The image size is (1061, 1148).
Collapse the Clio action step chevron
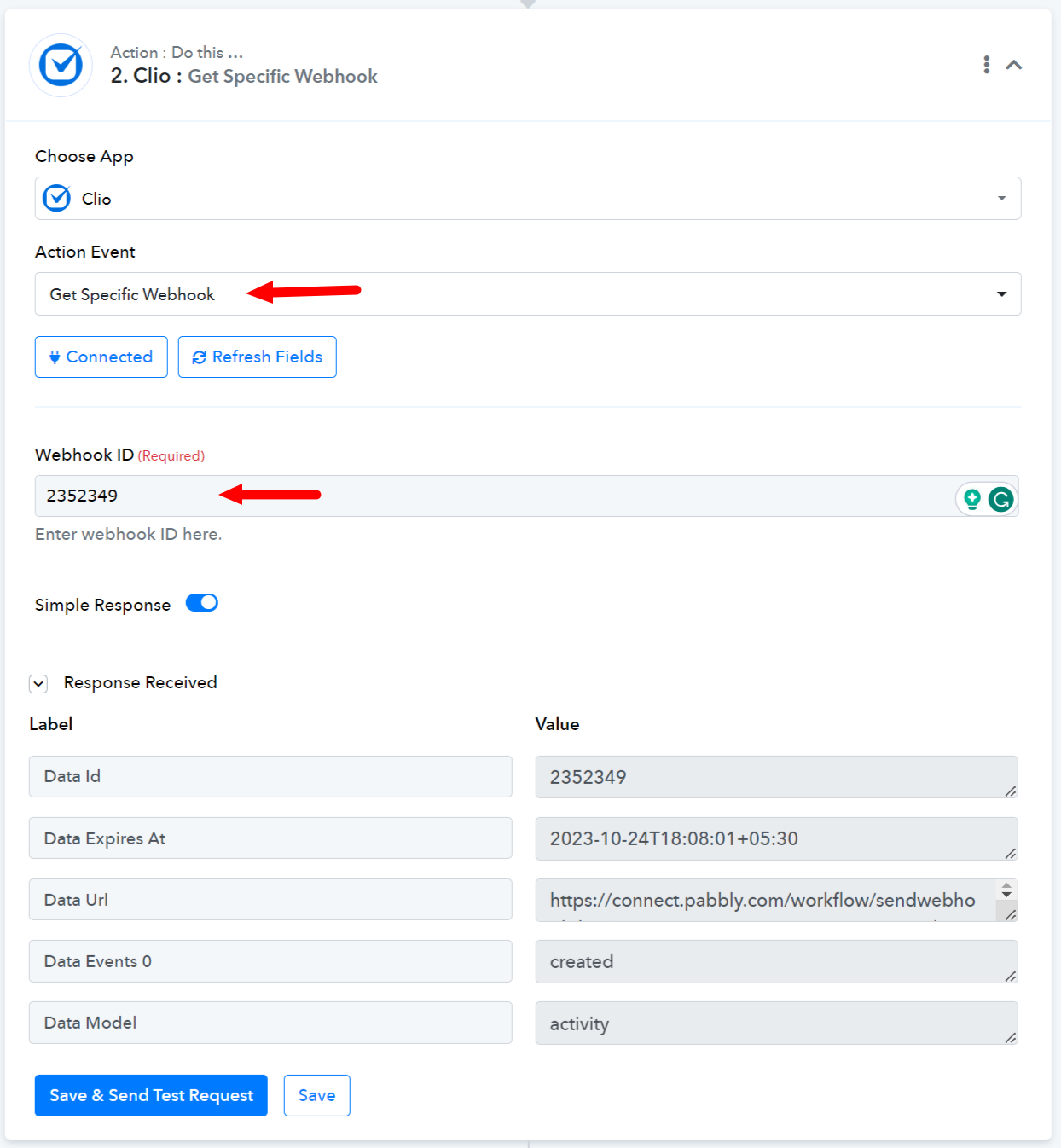coord(1014,65)
